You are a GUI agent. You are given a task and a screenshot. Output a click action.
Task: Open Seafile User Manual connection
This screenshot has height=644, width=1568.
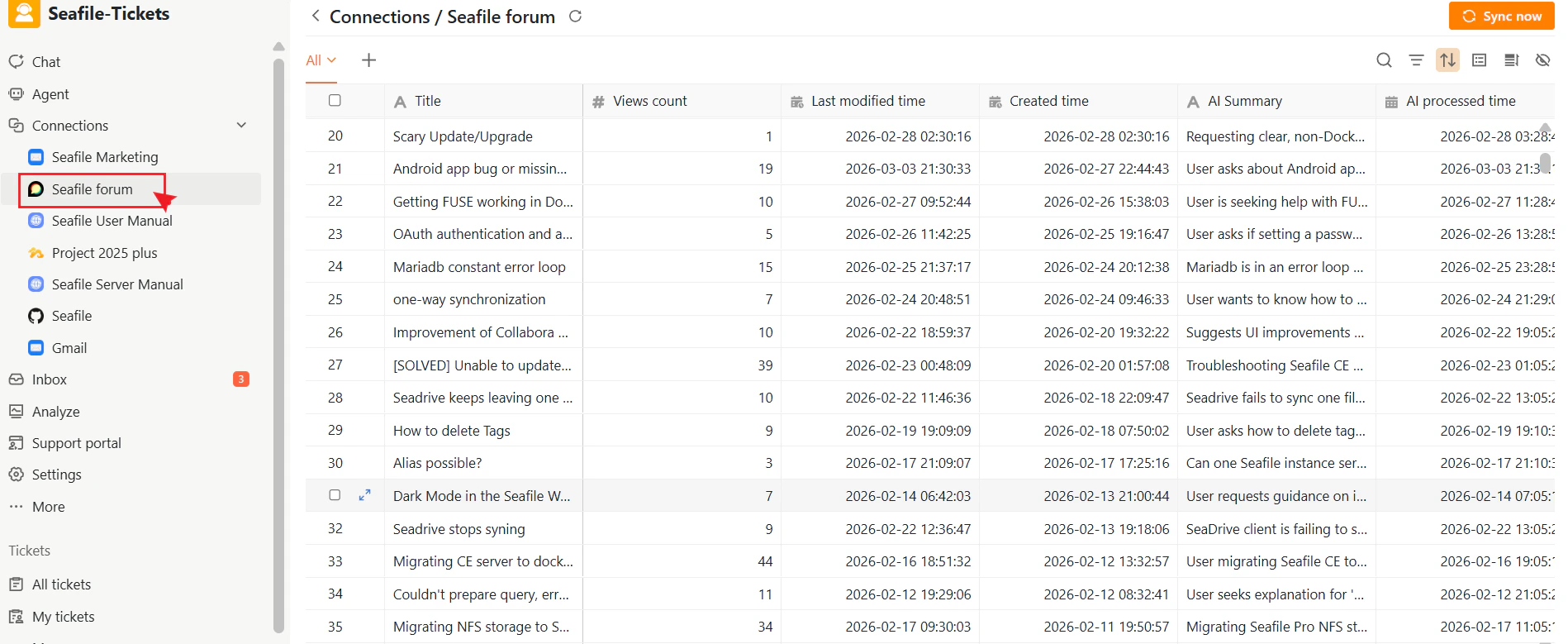(112, 221)
